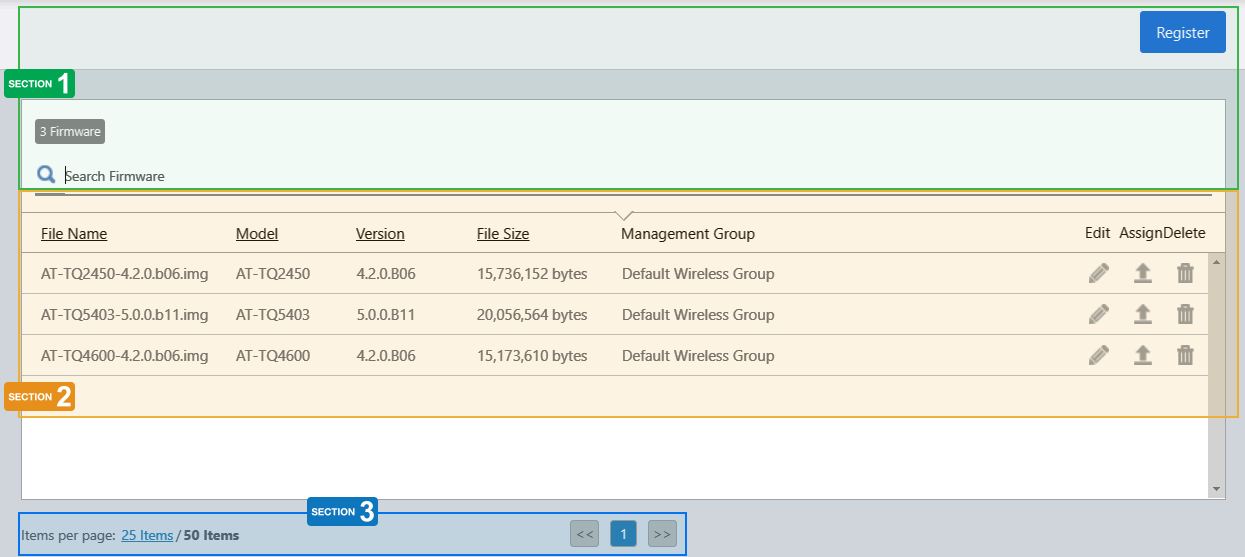Sort the table by File Name

[74, 234]
